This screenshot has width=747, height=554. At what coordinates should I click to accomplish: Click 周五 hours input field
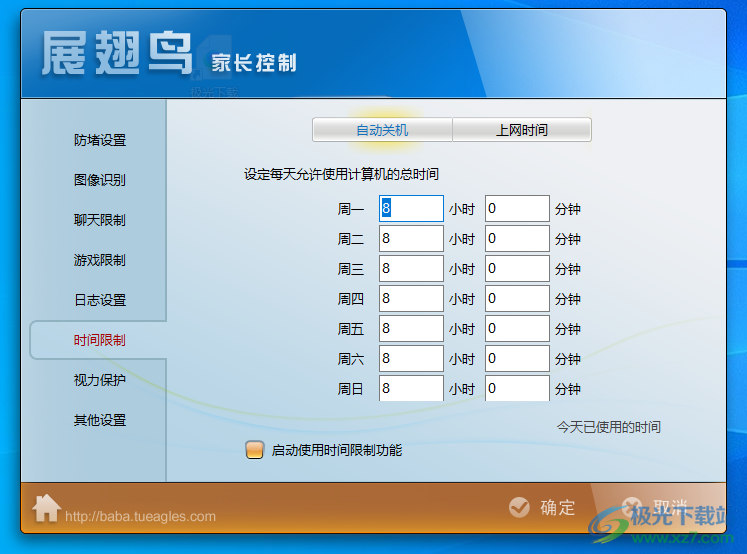point(411,328)
